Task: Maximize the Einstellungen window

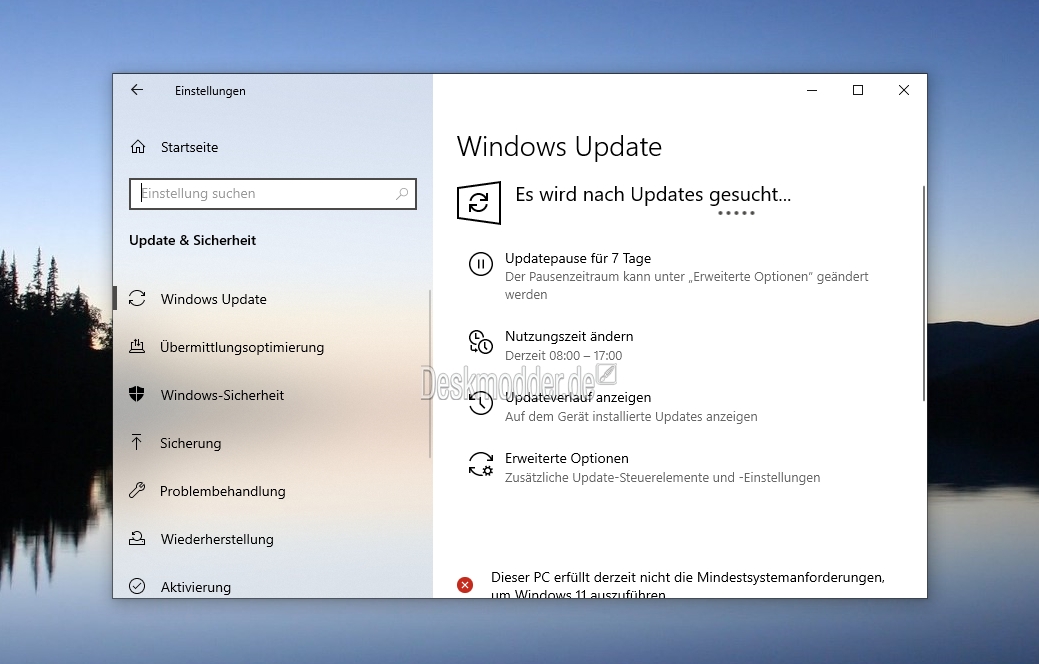Action: tap(857, 90)
